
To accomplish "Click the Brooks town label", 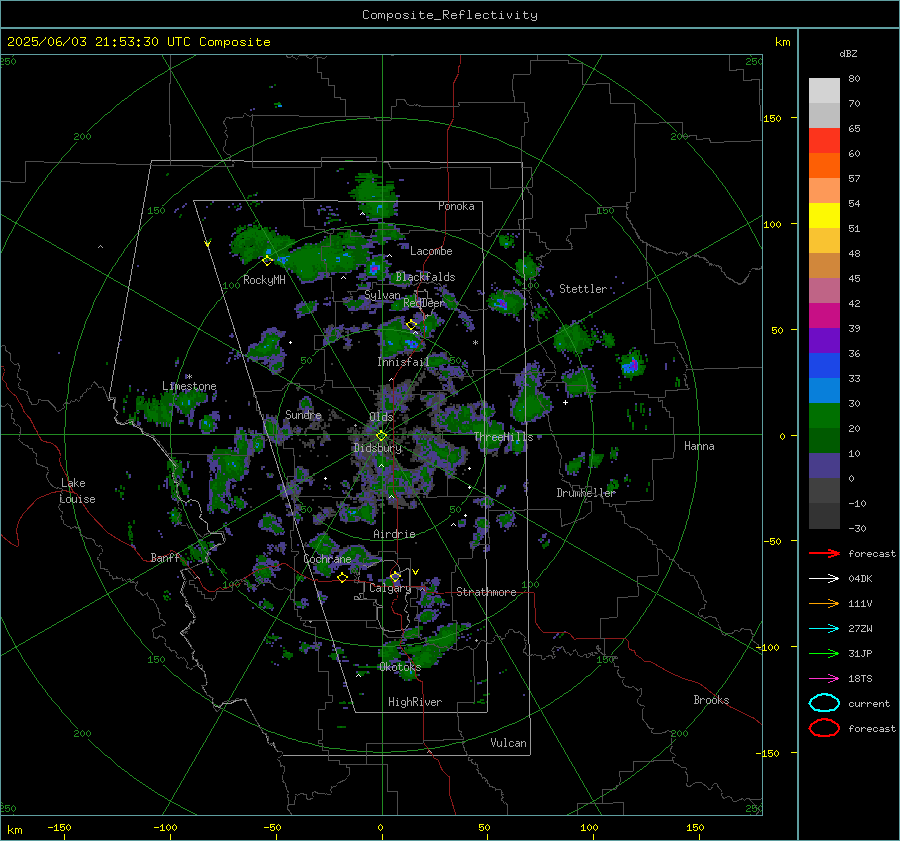I will 711,700.
